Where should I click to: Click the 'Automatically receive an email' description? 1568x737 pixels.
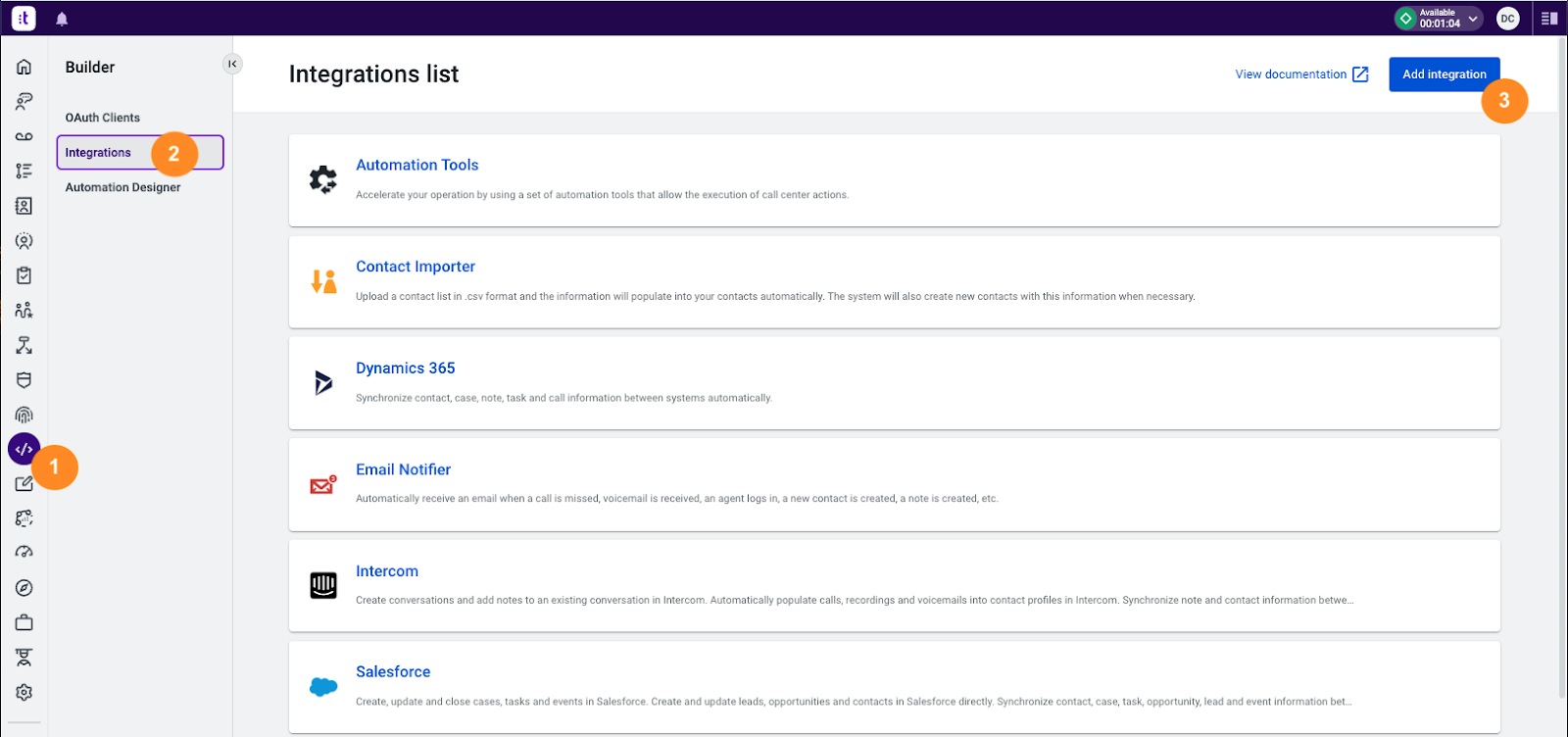coord(676,499)
